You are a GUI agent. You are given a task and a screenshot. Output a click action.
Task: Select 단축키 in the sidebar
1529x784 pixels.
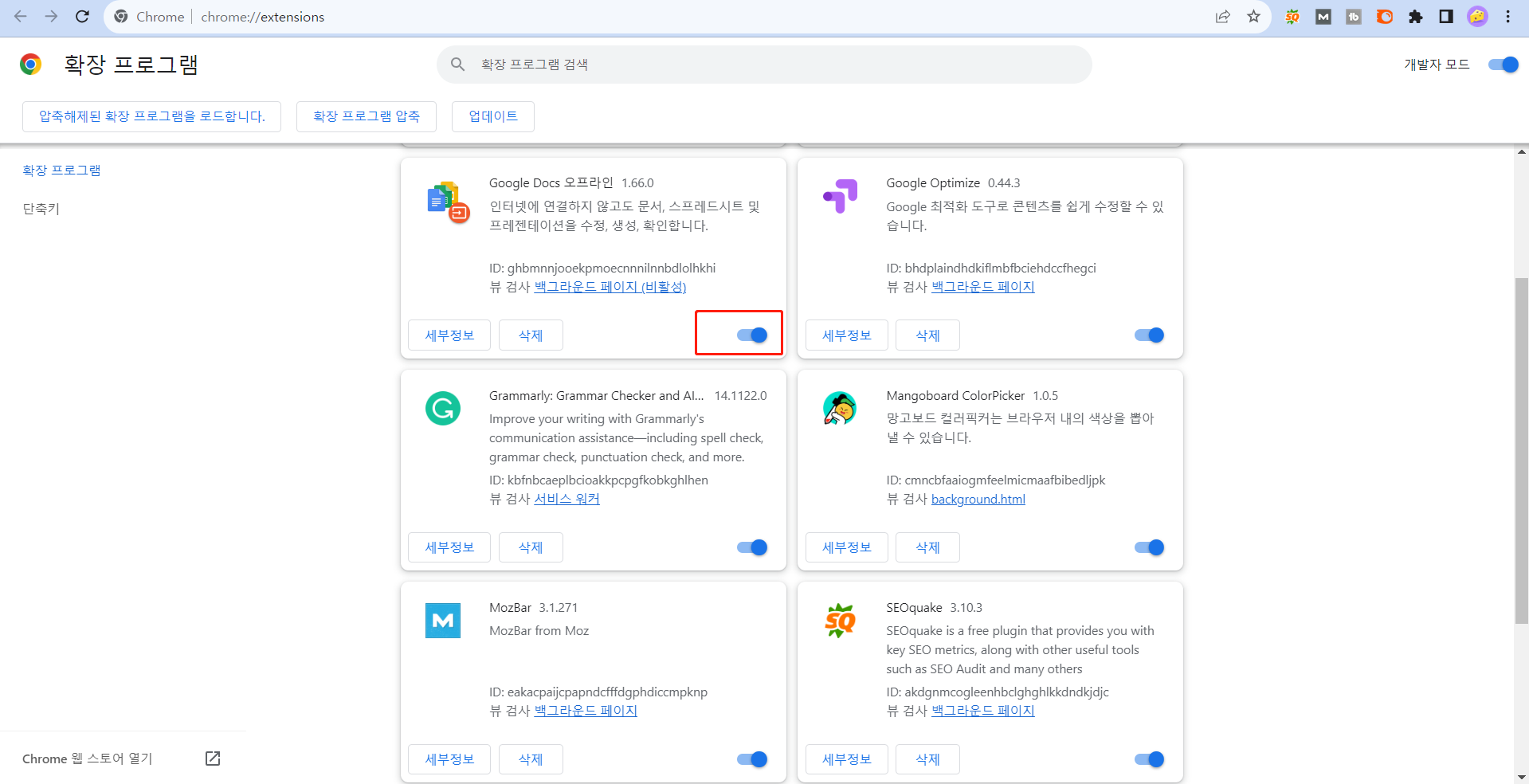[41, 209]
